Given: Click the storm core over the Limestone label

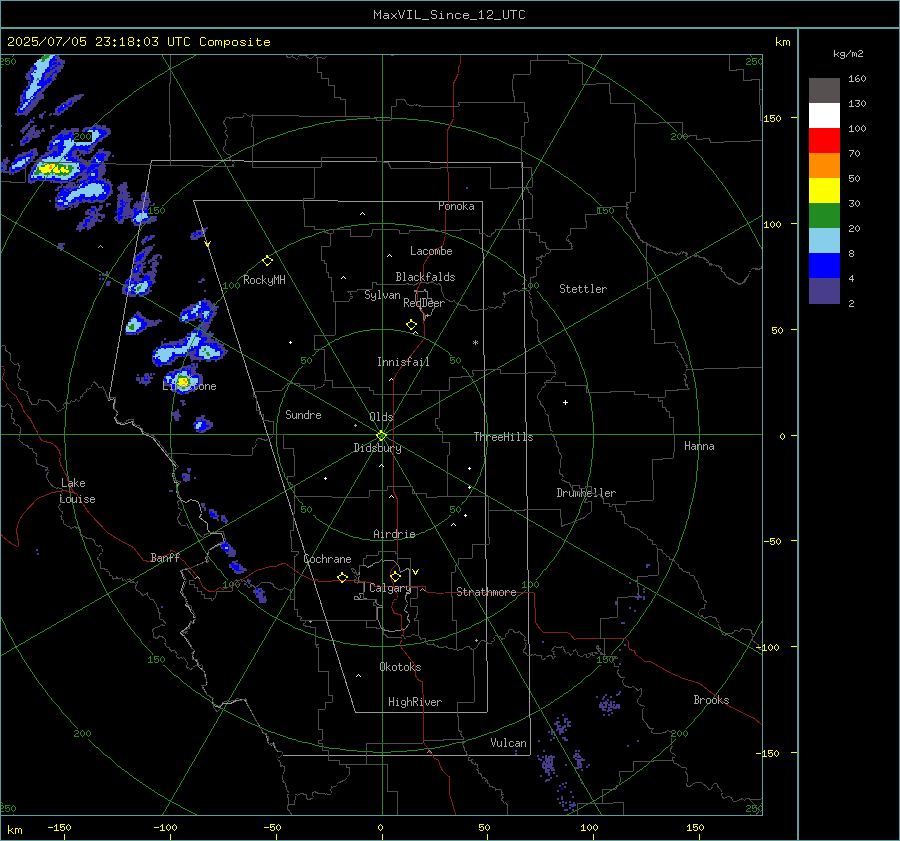Looking at the screenshot, I should (183, 381).
